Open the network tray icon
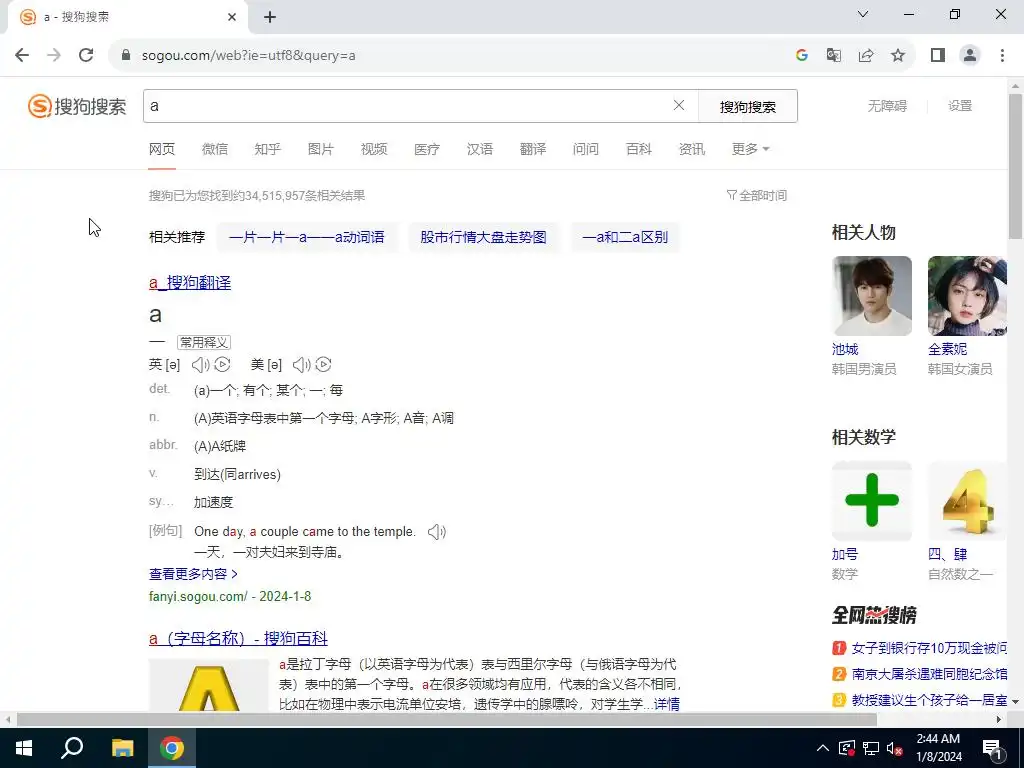1024x768 pixels. (871, 748)
